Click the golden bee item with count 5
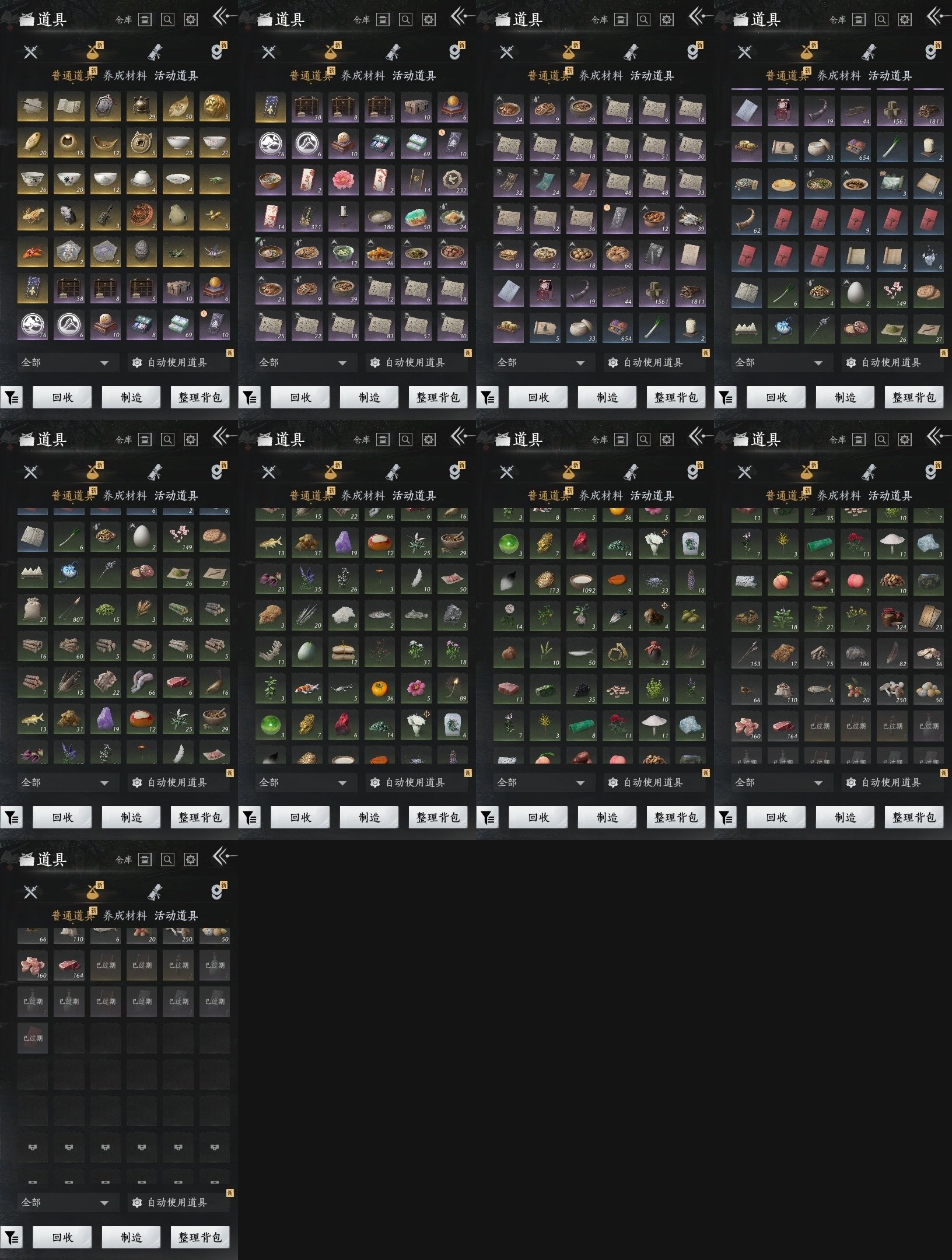 coord(215,216)
